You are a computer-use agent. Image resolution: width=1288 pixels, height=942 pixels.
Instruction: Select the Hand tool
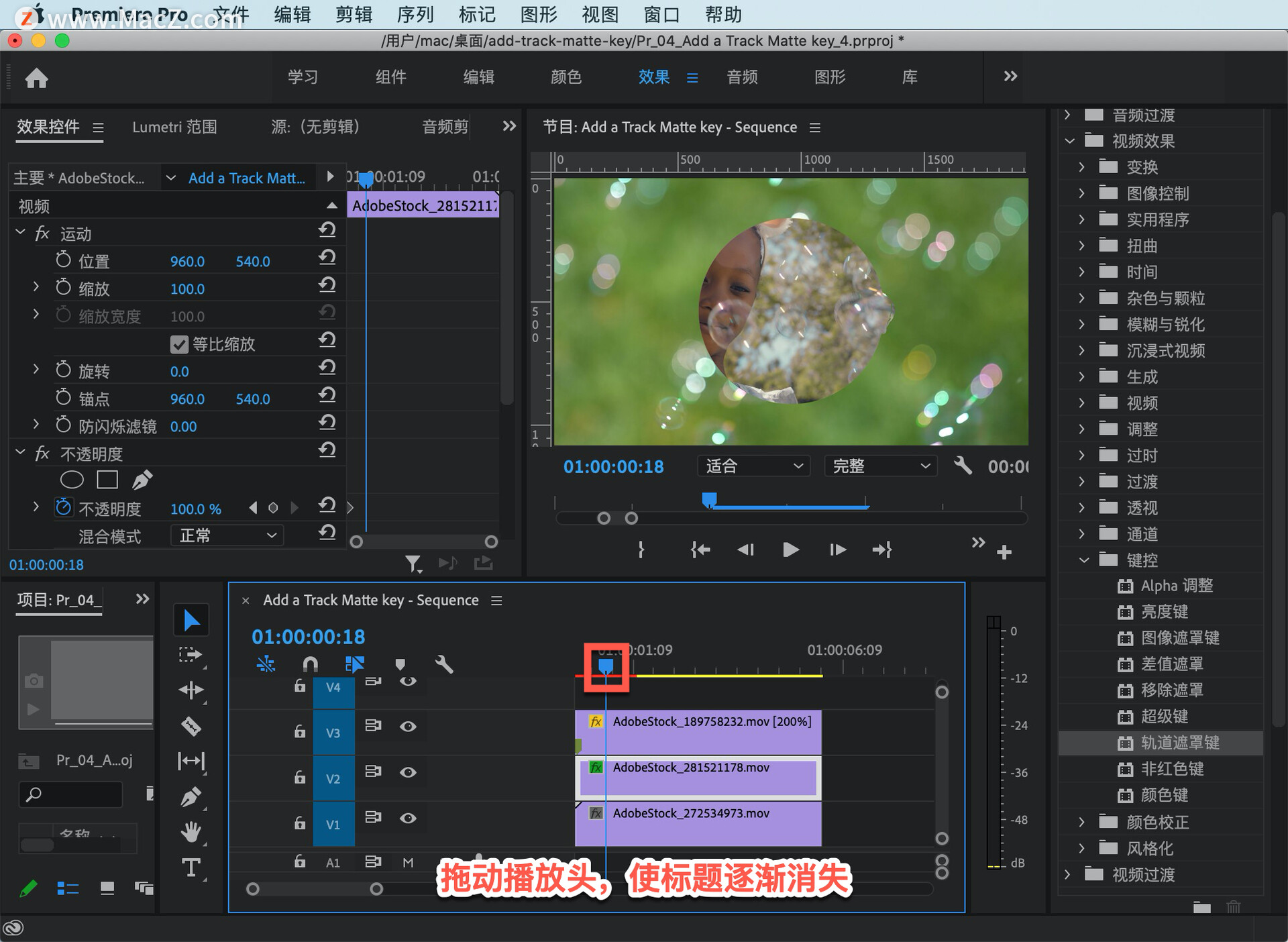(x=191, y=832)
